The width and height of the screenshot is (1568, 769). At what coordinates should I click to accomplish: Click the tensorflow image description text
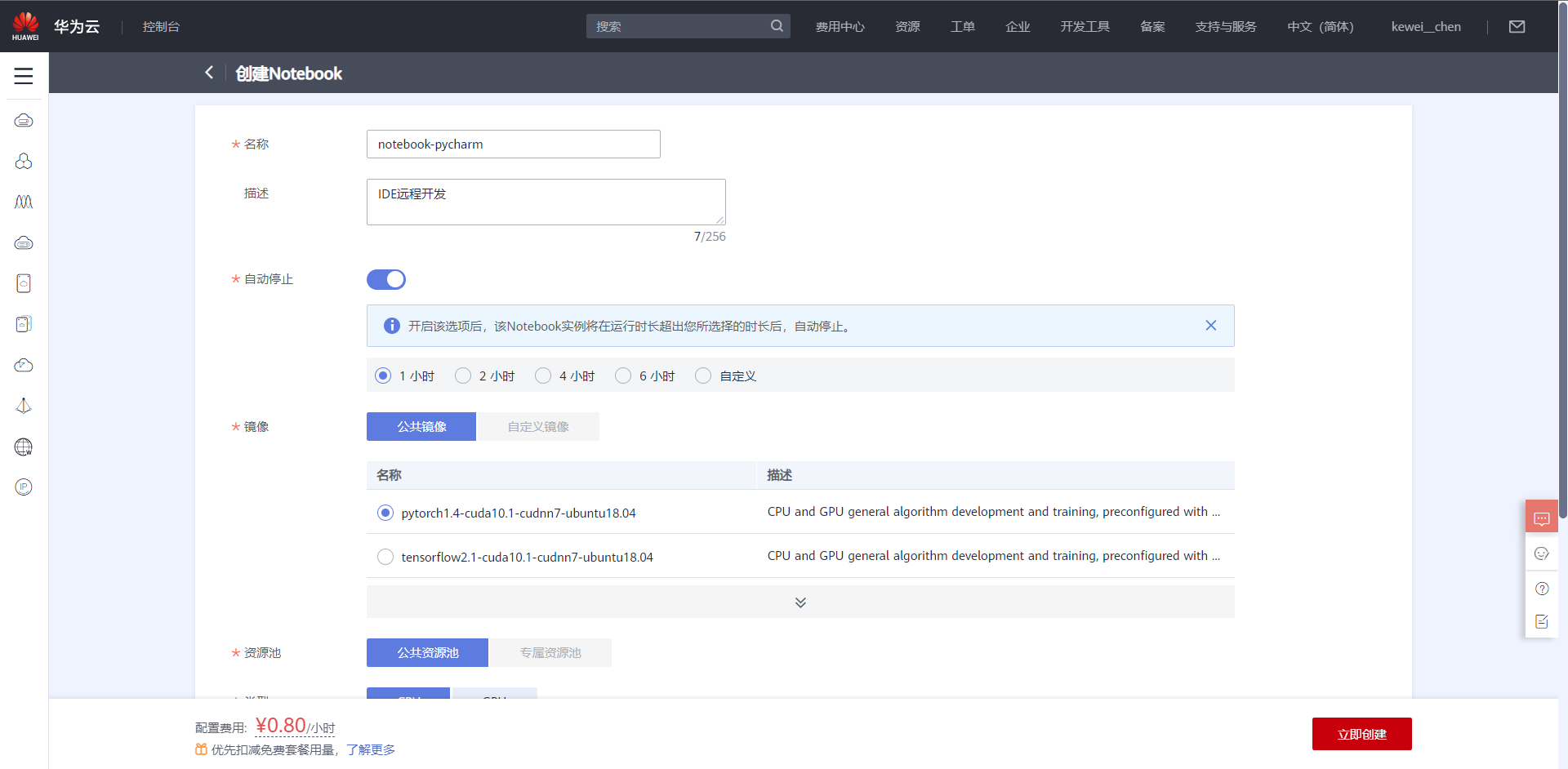pos(993,556)
